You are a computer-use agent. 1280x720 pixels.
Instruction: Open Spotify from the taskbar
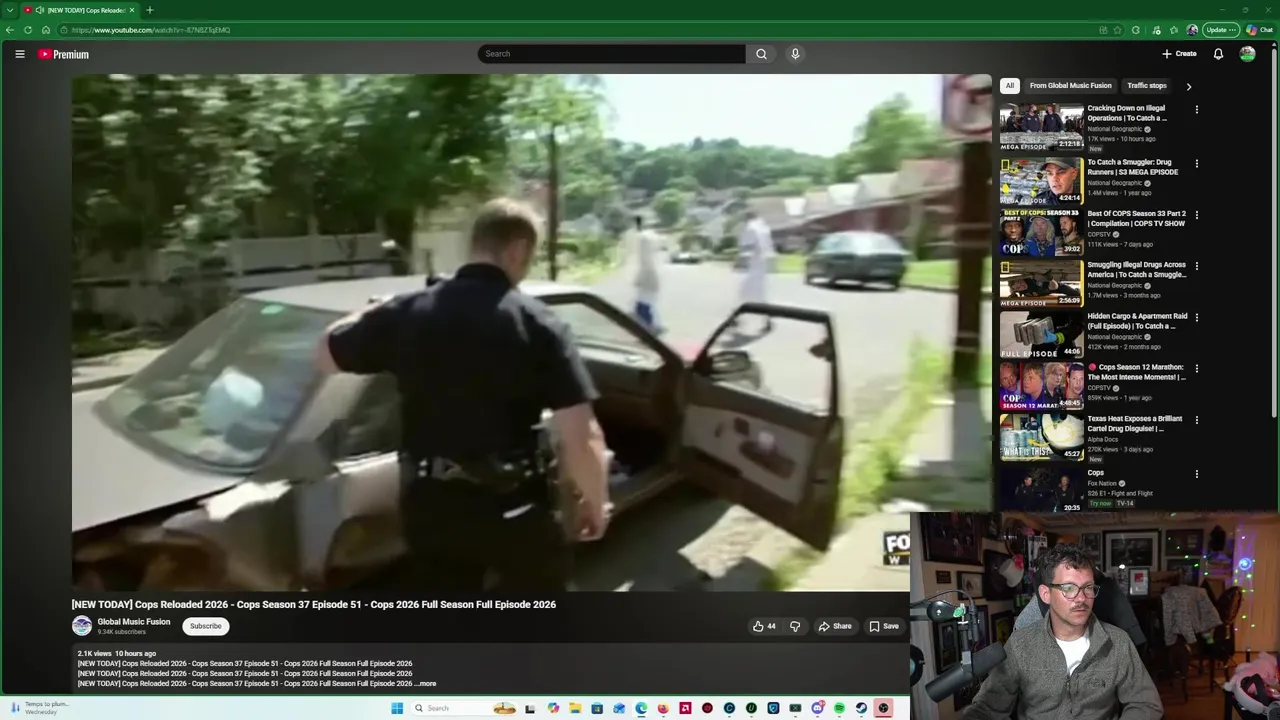tap(839, 708)
